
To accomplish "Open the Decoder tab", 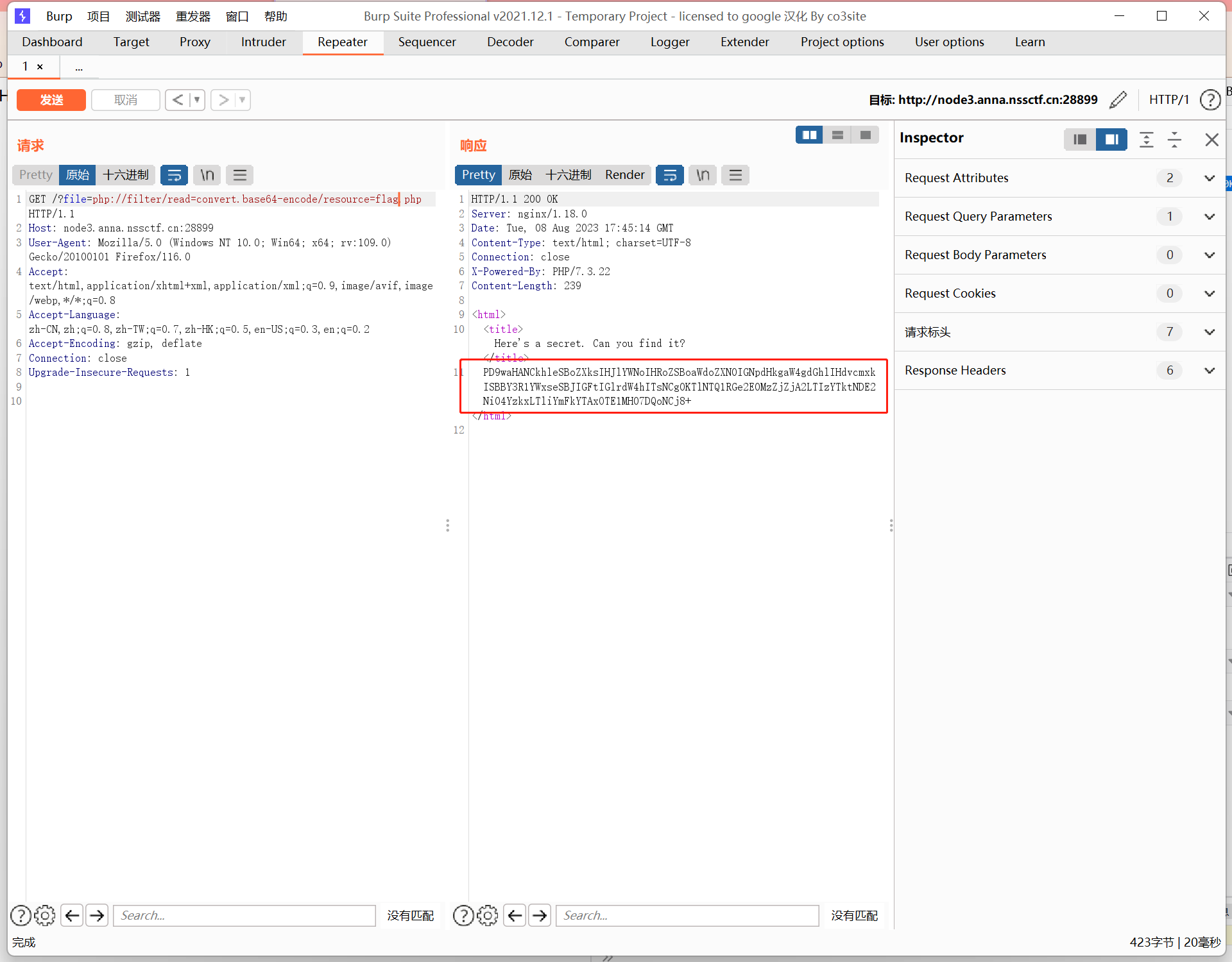I will [510, 42].
